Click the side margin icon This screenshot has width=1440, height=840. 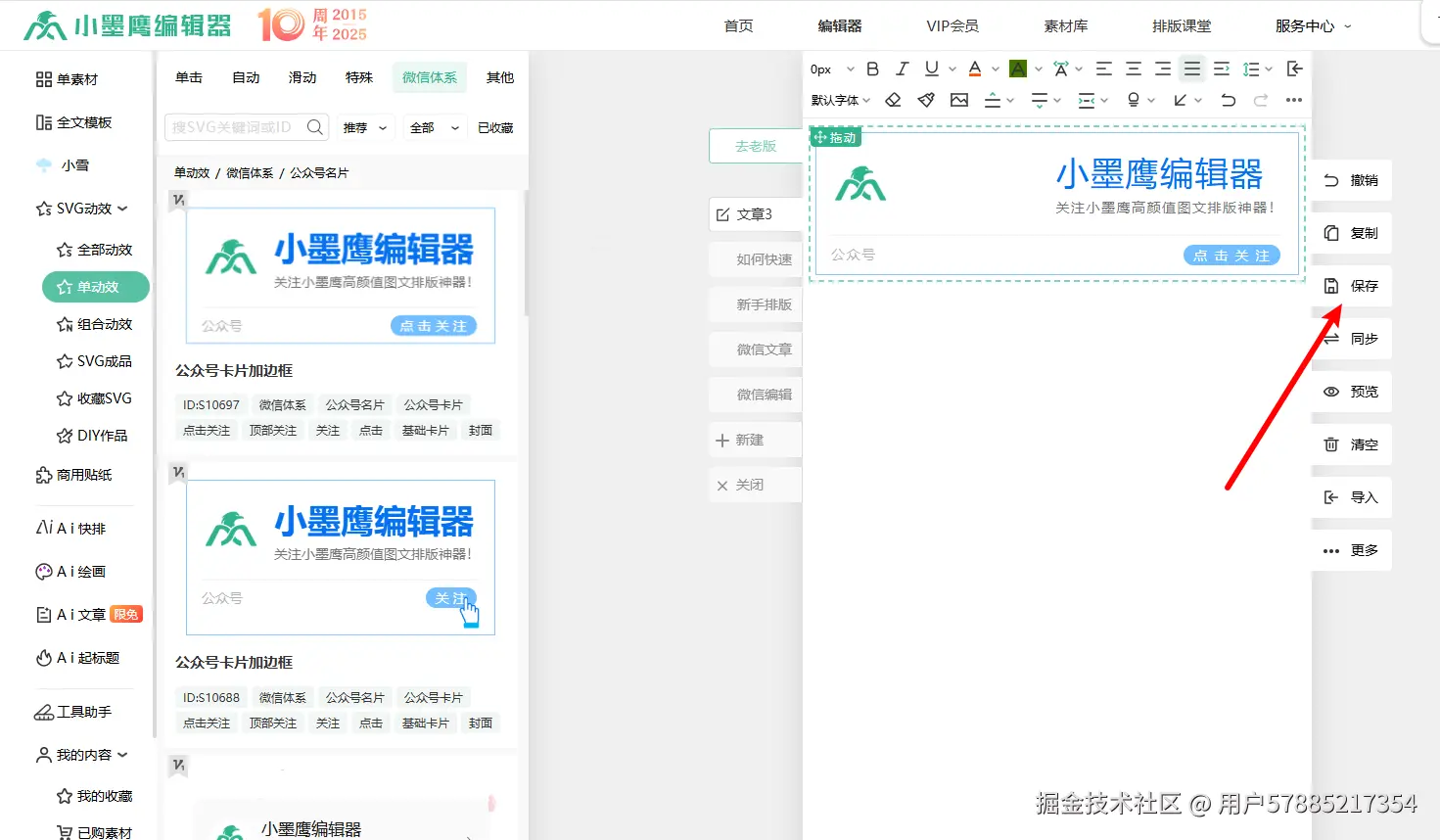pos(1087,100)
